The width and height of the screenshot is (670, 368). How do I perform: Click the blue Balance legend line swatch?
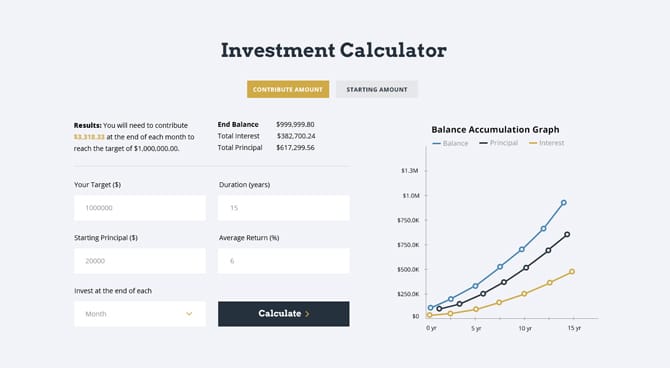(436, 144)
